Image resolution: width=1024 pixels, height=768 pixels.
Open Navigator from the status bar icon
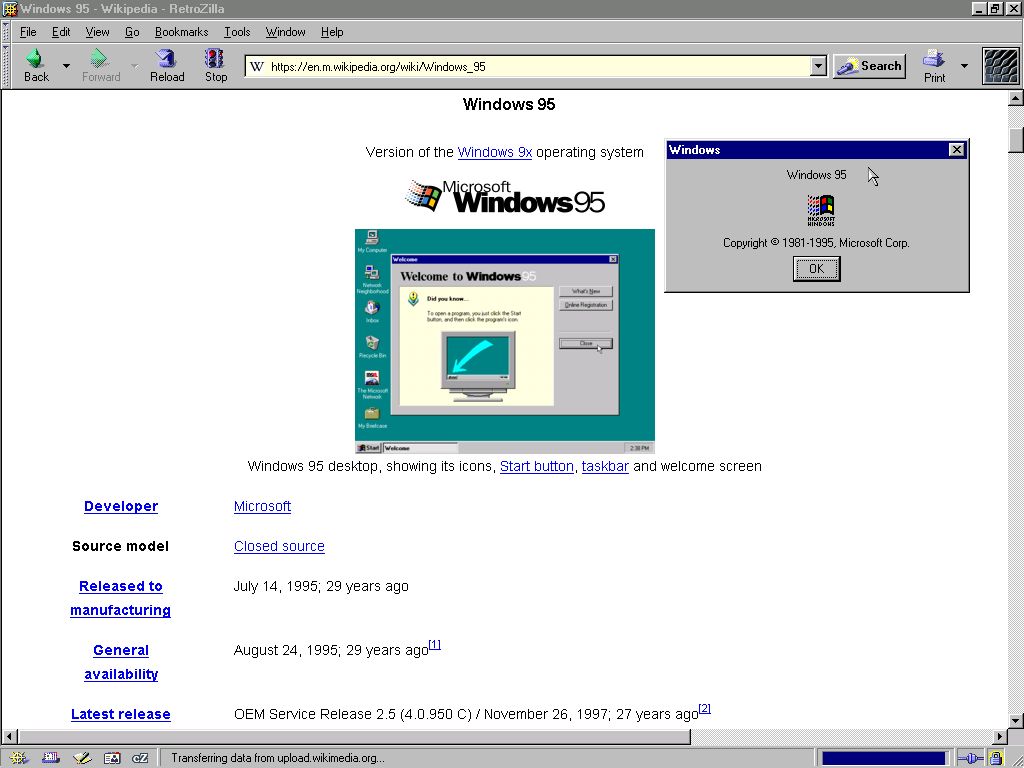point(20,758)
